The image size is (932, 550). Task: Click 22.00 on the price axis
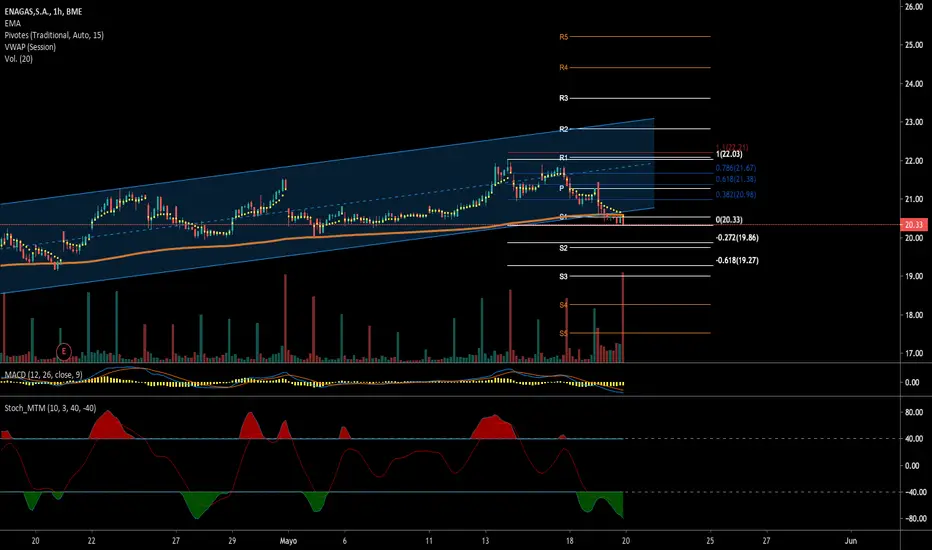pos(914,161)
